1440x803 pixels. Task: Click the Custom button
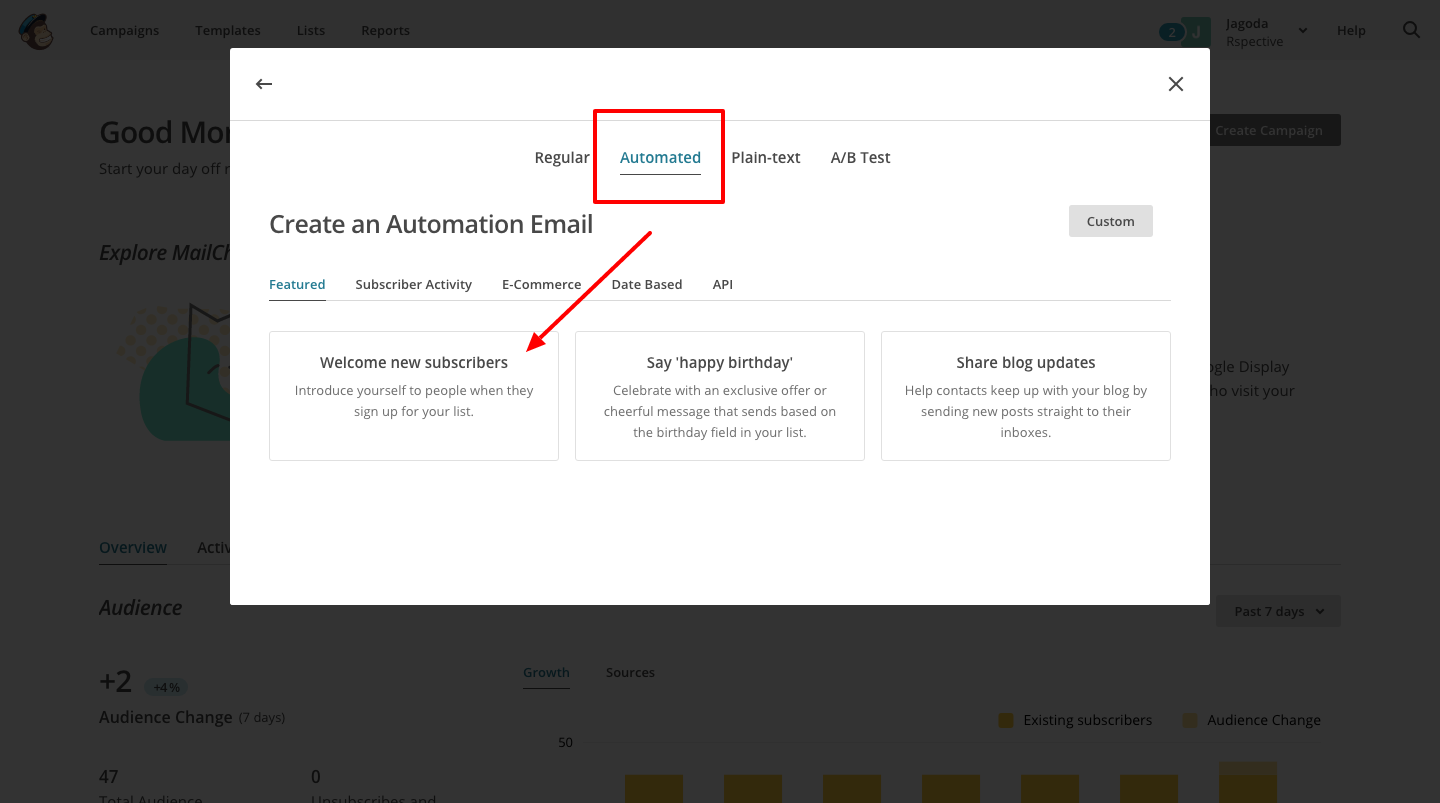(1111, 221)
